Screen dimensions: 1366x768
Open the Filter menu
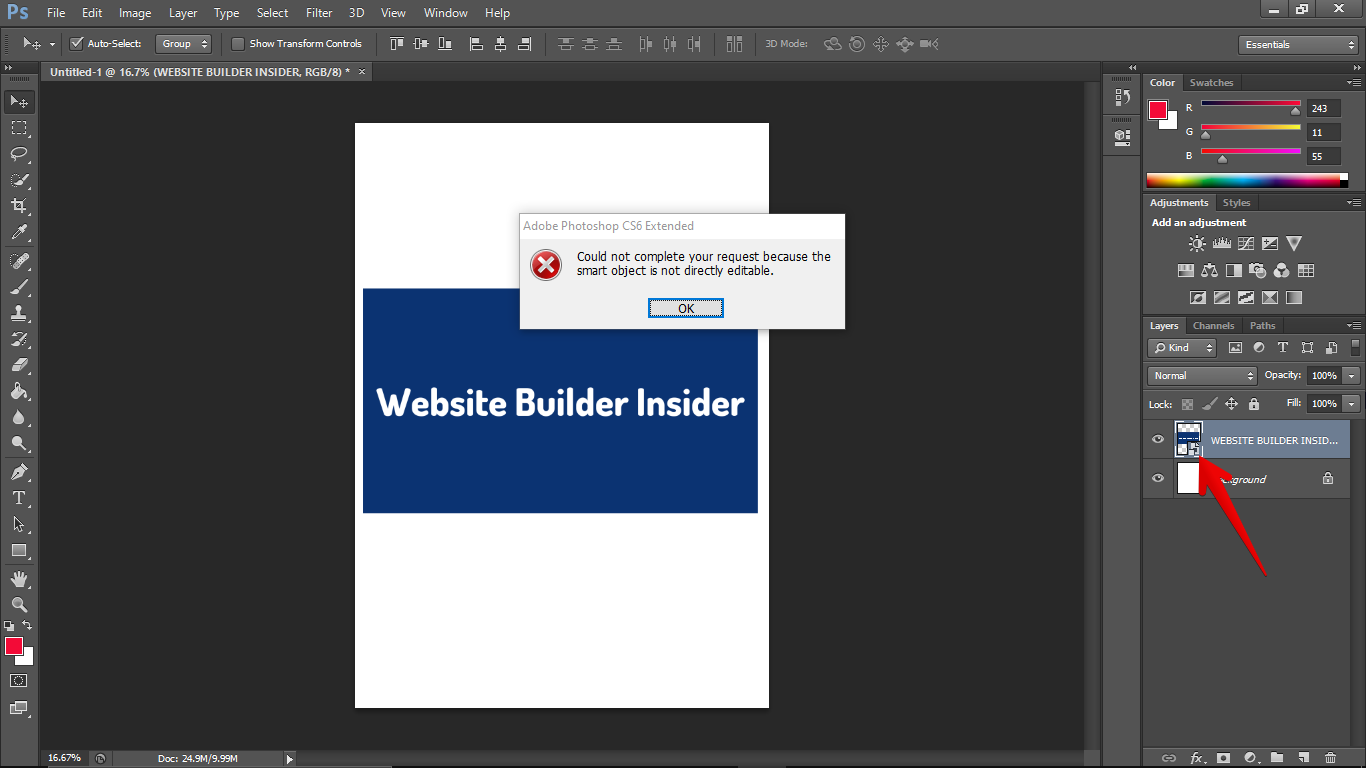319,13
